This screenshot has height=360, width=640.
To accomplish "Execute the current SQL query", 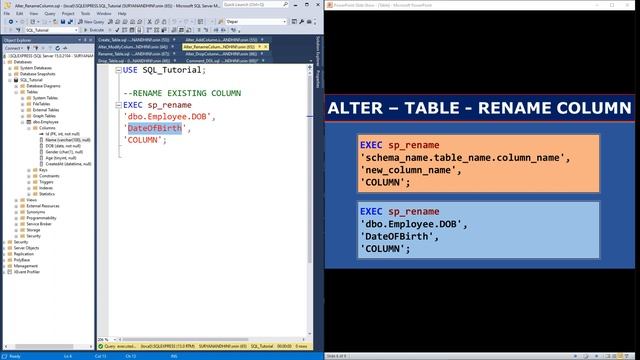I will pos(93,30).
